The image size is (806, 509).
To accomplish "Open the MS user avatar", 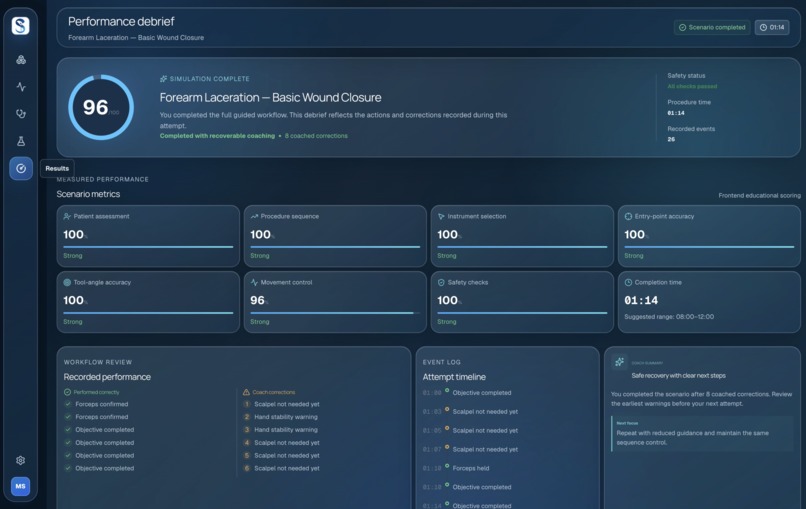I will [x=21, y=486].
